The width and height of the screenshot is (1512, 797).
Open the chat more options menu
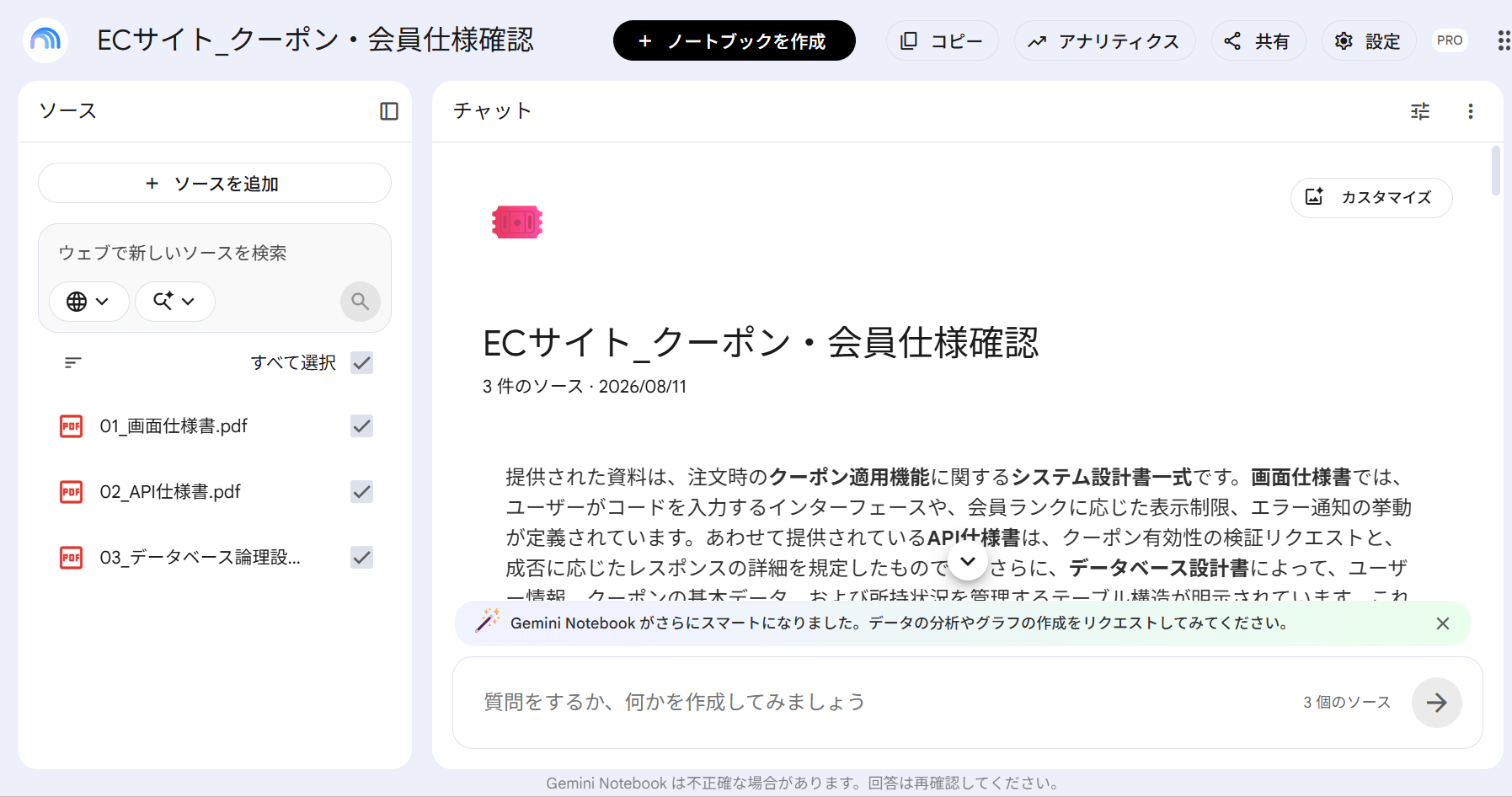click(x=1471, y=111)
